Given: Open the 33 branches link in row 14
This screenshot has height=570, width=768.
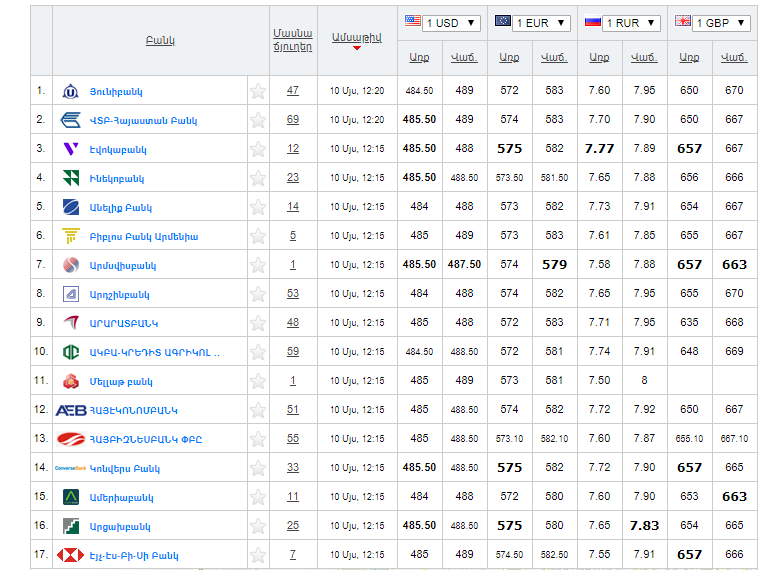Looking at the screenshot, I should point(293,467).
